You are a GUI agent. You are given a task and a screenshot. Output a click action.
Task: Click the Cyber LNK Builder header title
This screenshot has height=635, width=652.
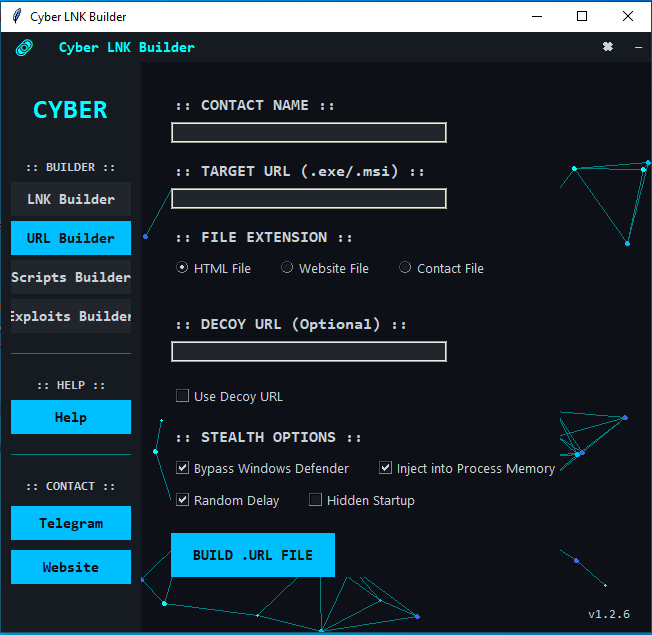click(x=126, y=47)
